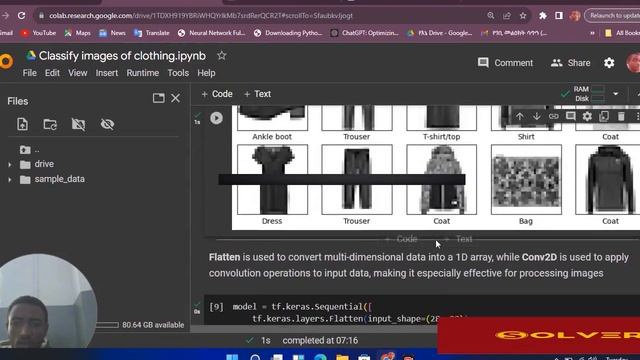Open the ChatGPT Optimizing bookmark
This screenshot has width=640, height=360.
point(364,33)
